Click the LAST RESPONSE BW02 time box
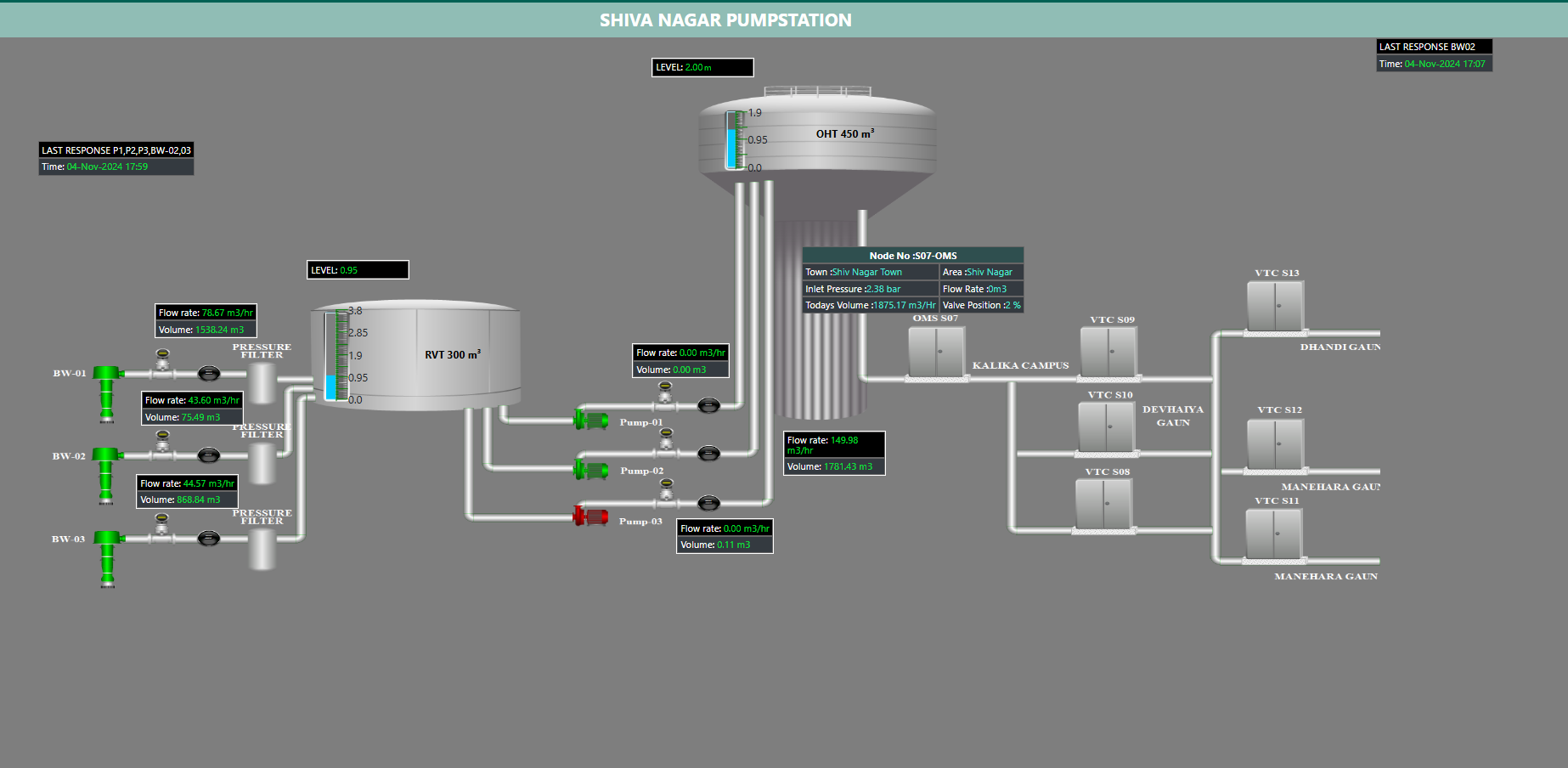This screenshot has height=768, width=1568. [x=1433, y=64]
